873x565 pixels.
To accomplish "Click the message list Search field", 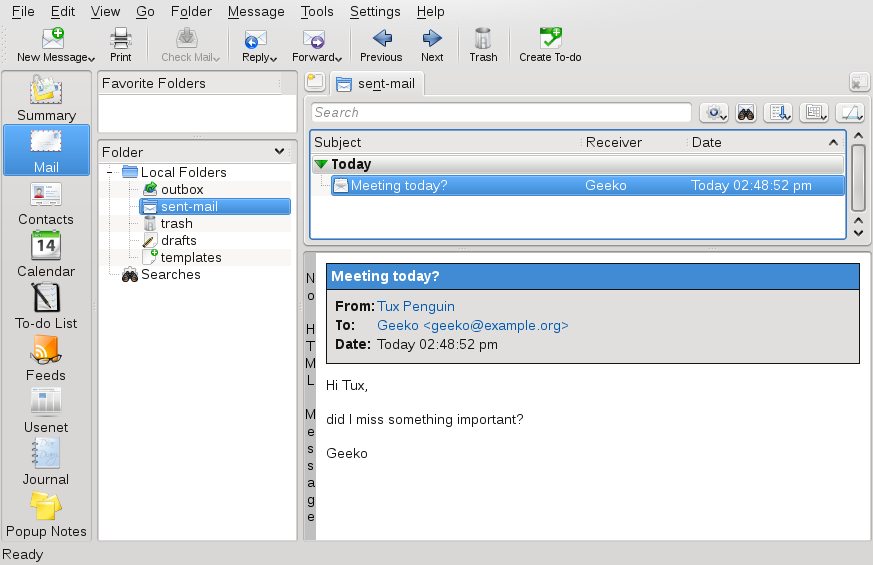I will (x=501, y=112).
